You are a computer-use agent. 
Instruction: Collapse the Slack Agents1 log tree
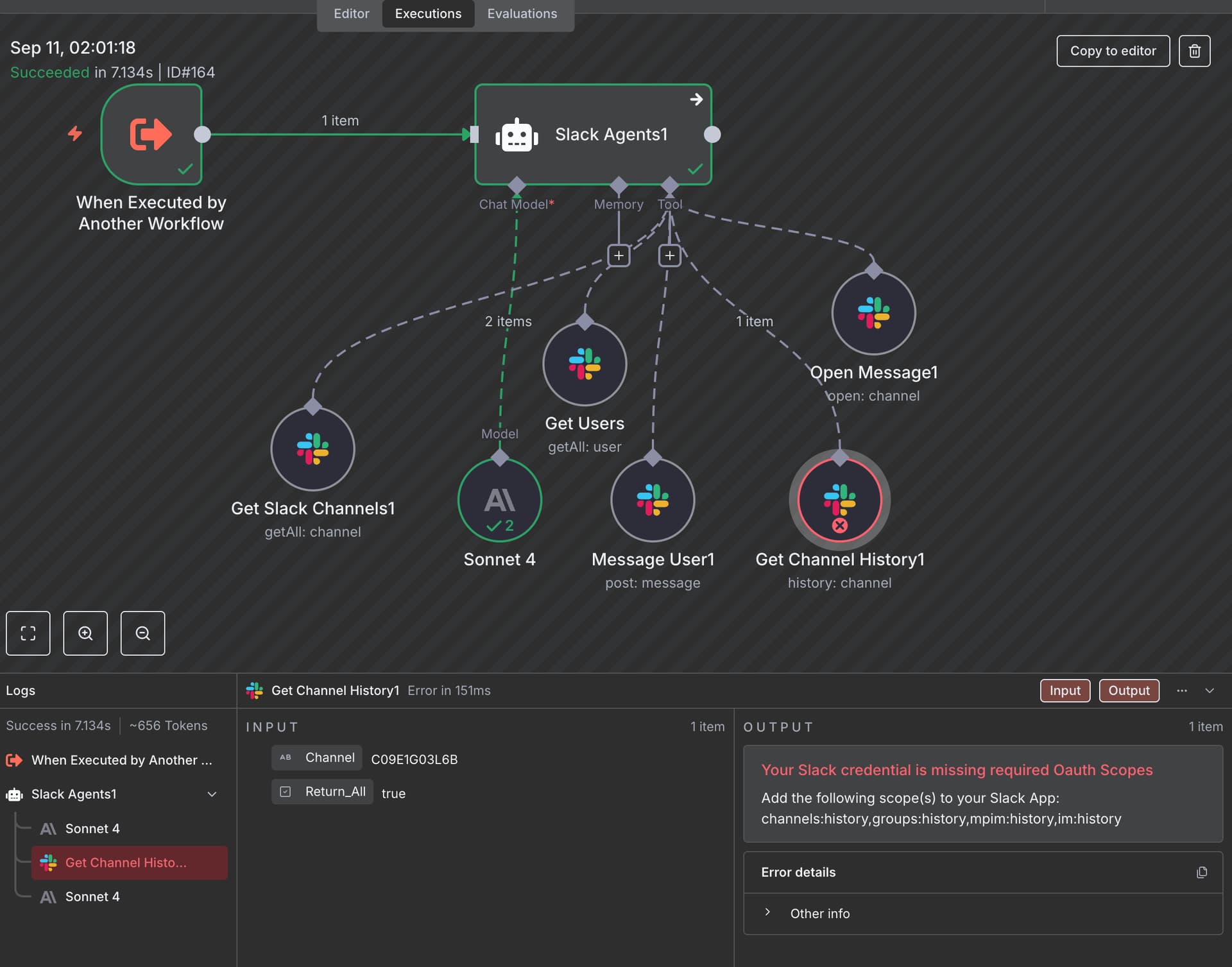212,794
